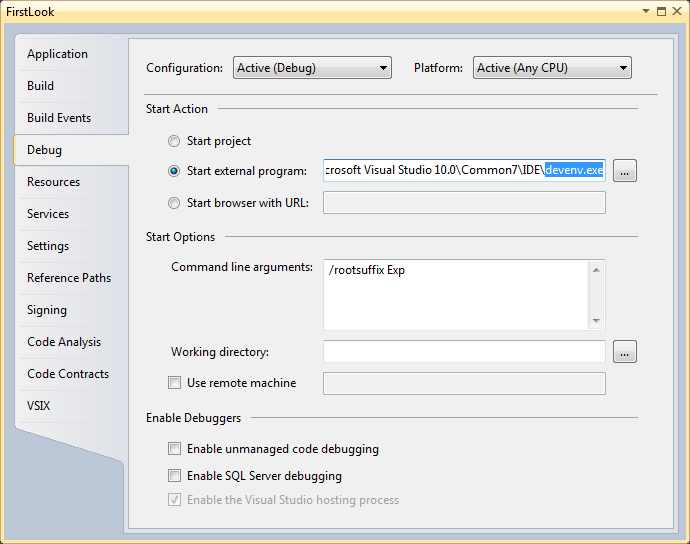Image resolution: width=690 pixels, height=544 pixels.
Task: Enable unmanaged code debugging checkbox
Action: 174,448
